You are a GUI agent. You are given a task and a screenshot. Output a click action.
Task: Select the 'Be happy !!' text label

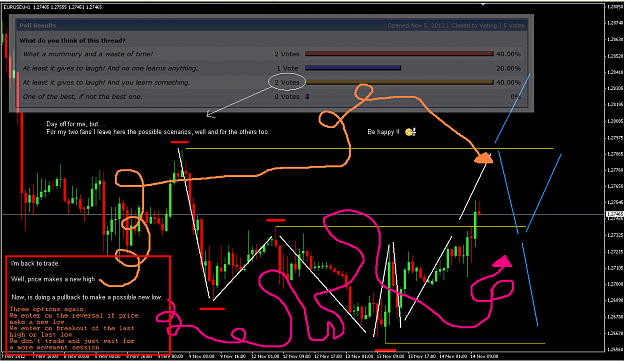[x=383, y=132]
